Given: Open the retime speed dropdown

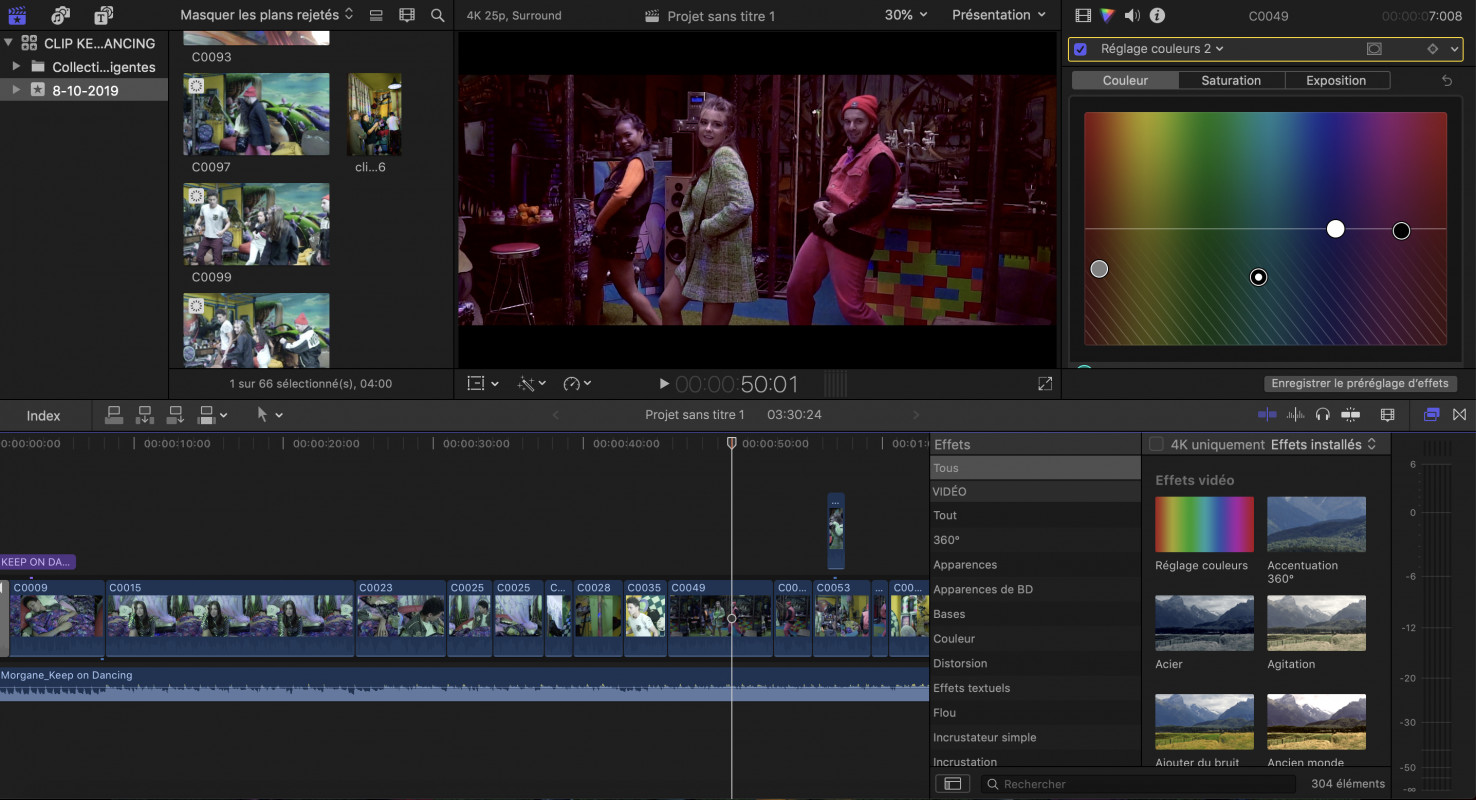Looking at the screenshot, I should pos(577,384).
